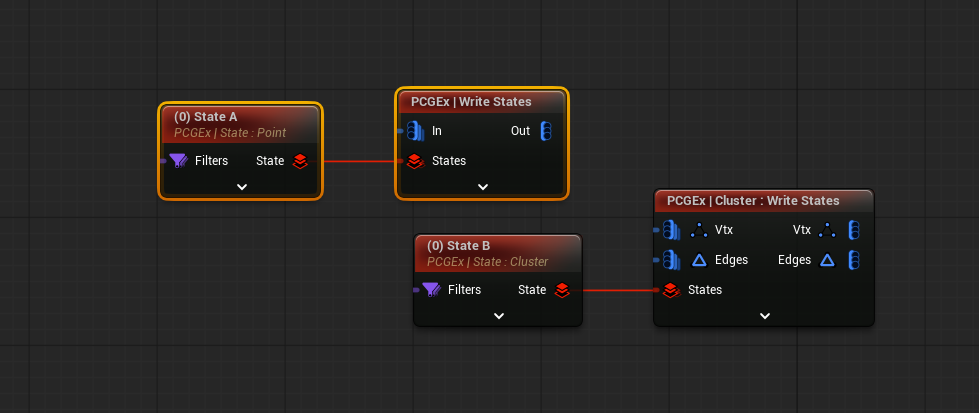Screen dimensions: 979x413
Task: Click the State output pin on State A
Action: 300,160
